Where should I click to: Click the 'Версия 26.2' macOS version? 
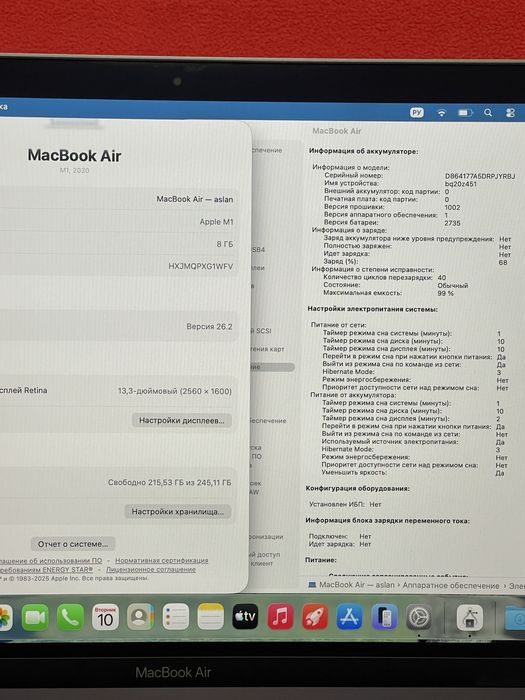(209, 326)
